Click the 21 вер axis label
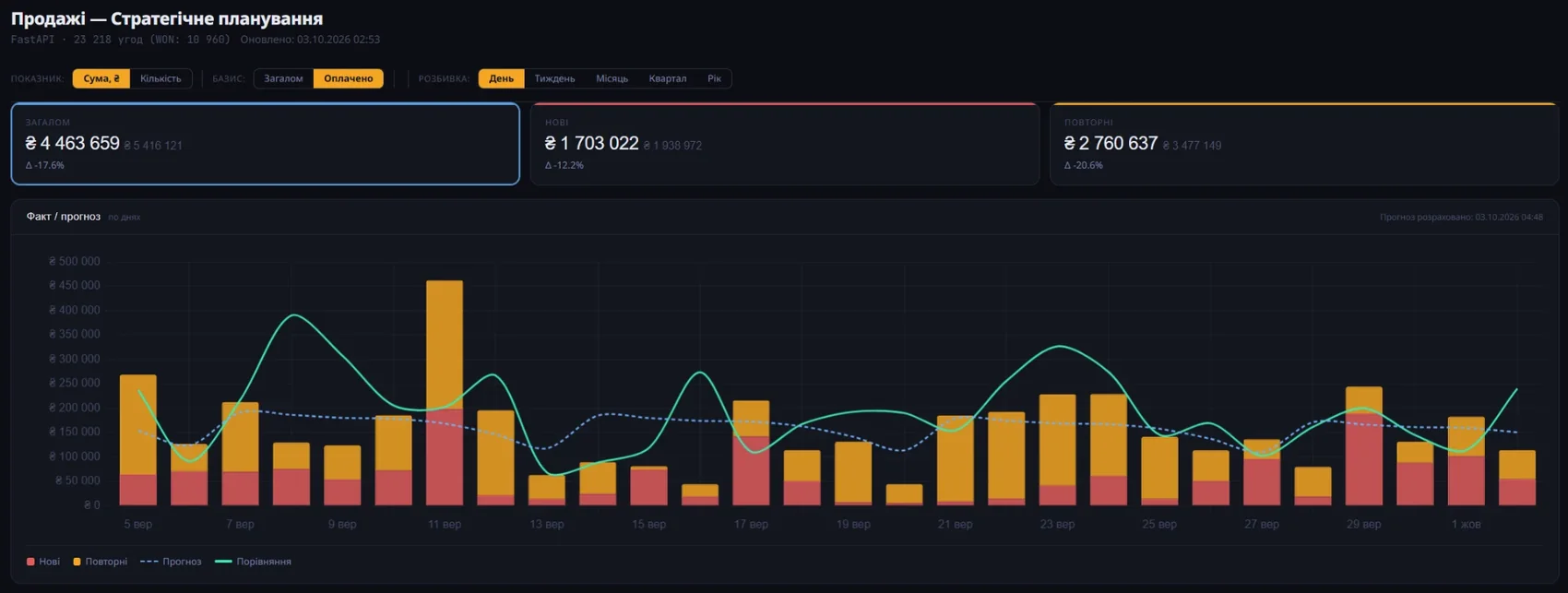The image size is (1568, 593). 956,525
